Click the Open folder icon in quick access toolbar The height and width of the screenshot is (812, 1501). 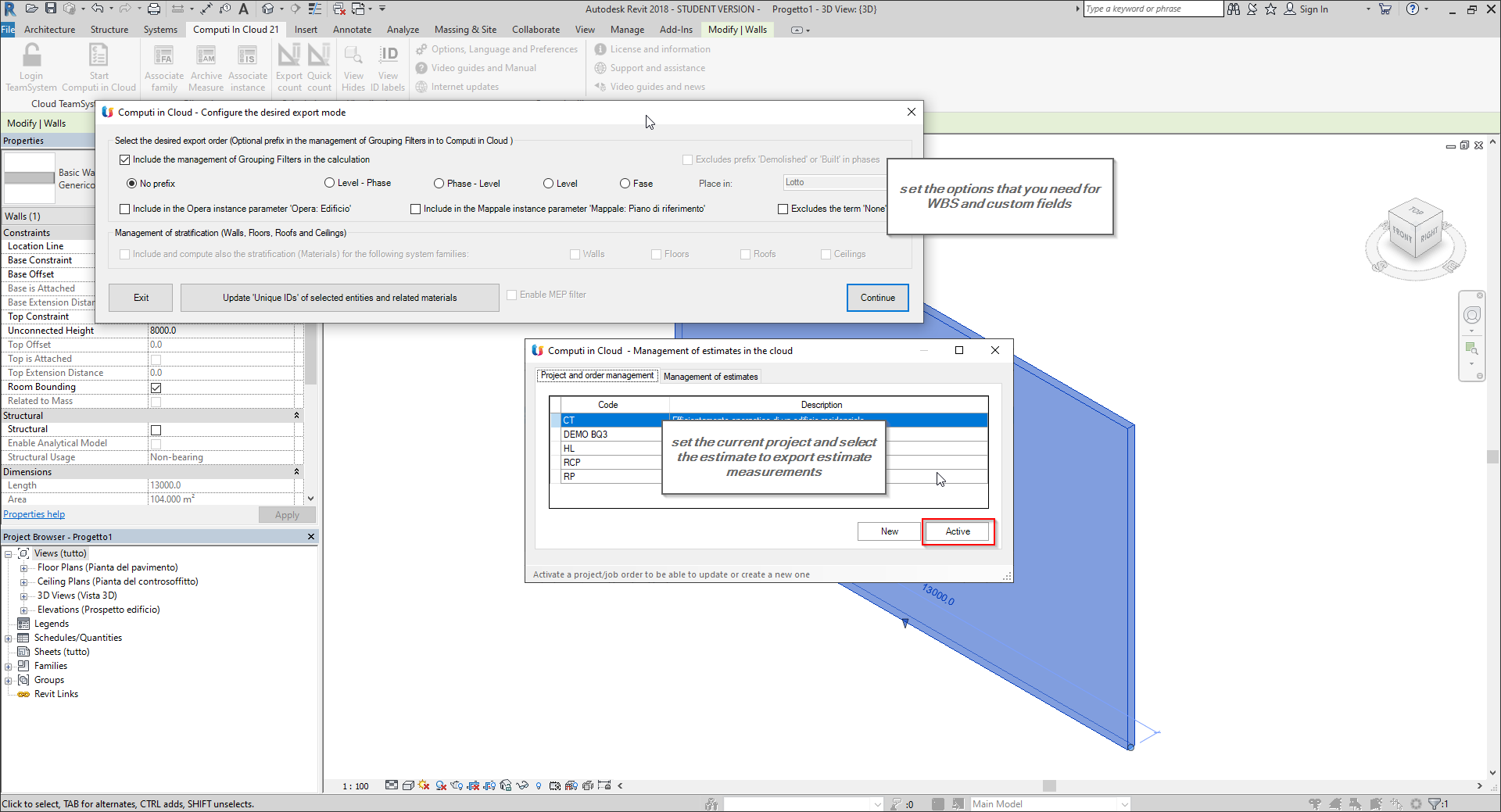pos(31,9)
